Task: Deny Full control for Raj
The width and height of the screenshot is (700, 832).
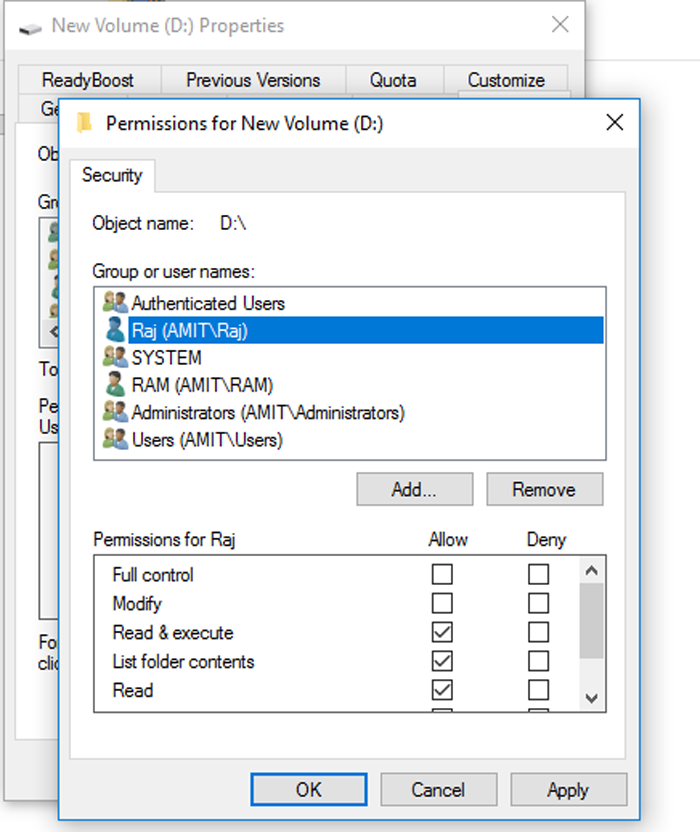Action: (x=538, y=575)
